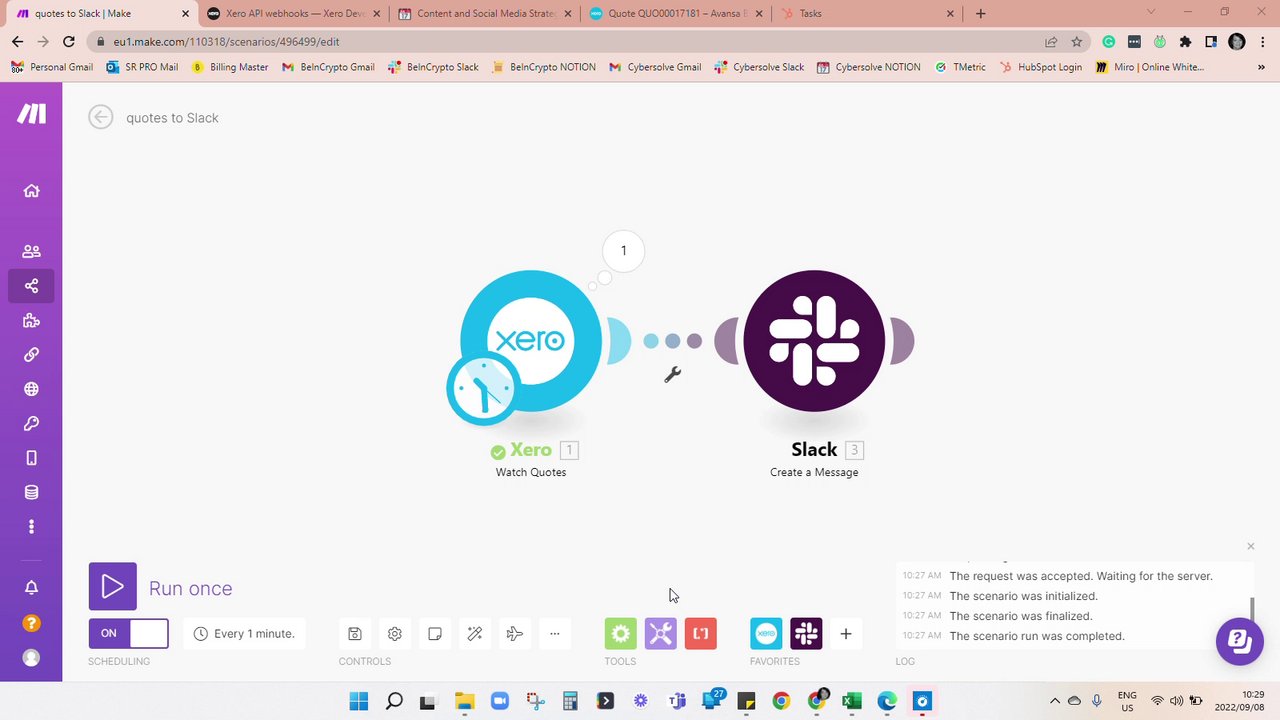Screen dimensions: 1280x720
Task: Toggle the scheduling ON switch
Action: pyautogui.click(x=128, y=633)
